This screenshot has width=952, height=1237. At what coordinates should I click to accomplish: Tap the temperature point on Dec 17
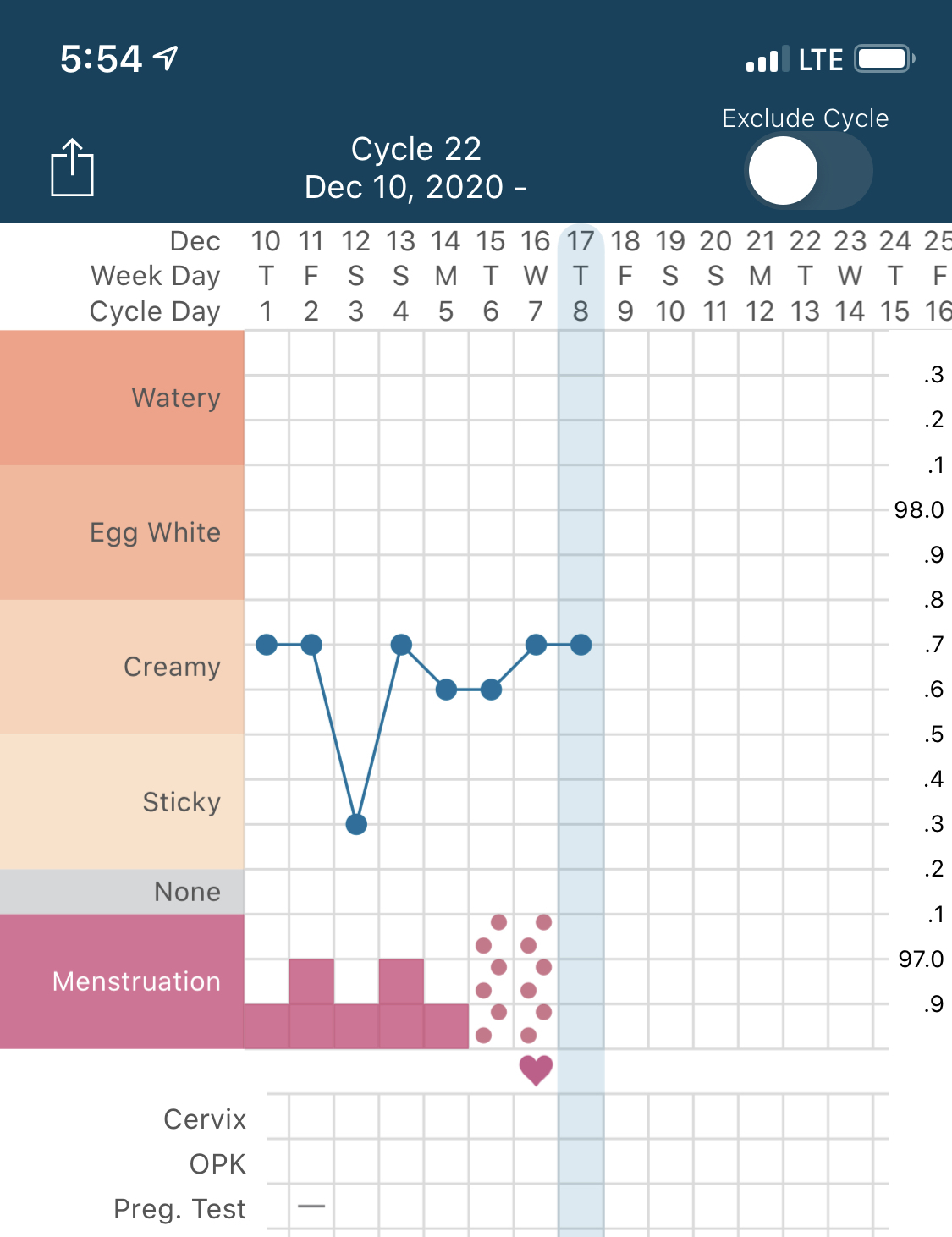coord(581,645)
